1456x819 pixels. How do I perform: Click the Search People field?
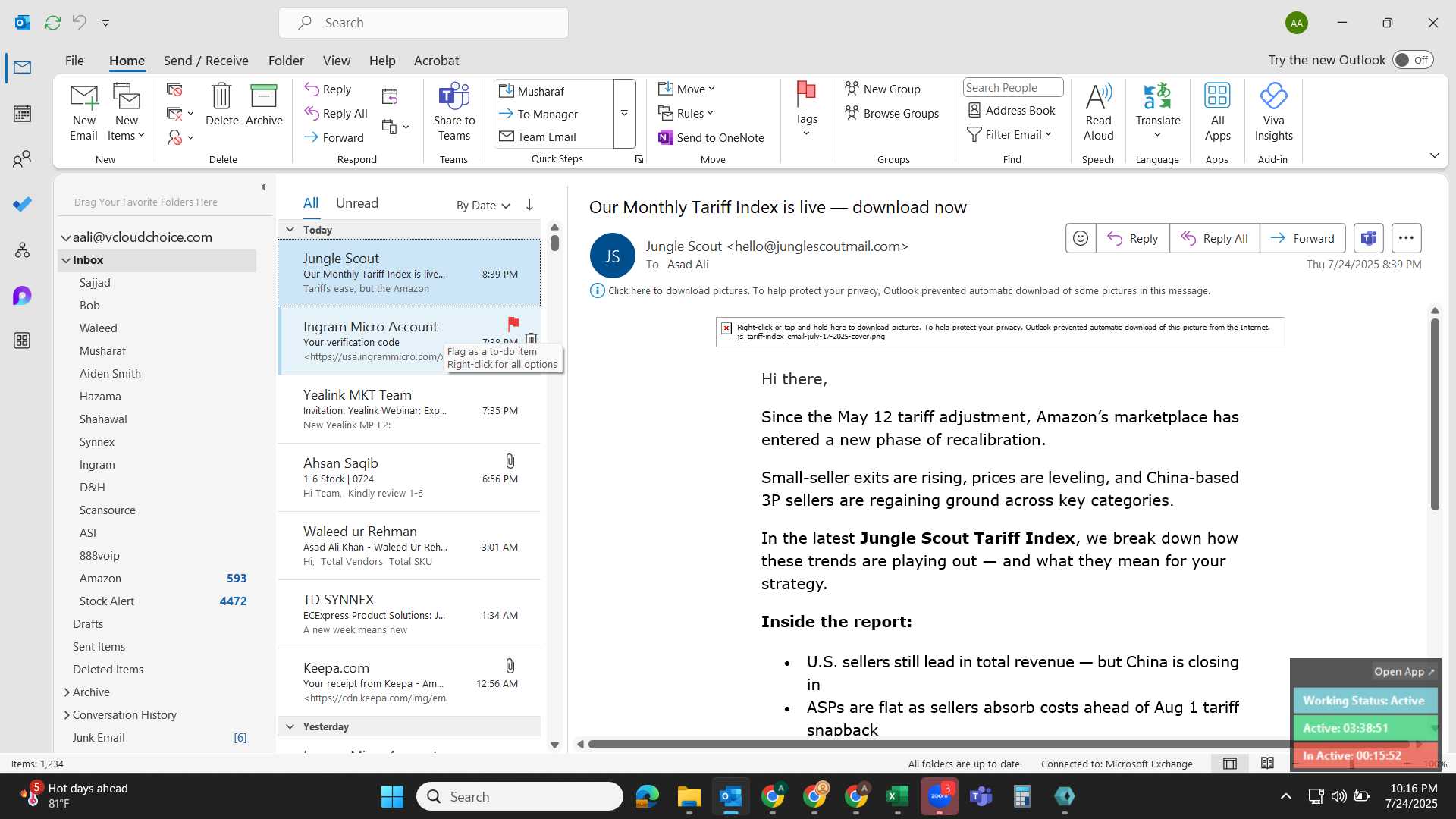pos(1012,87)
